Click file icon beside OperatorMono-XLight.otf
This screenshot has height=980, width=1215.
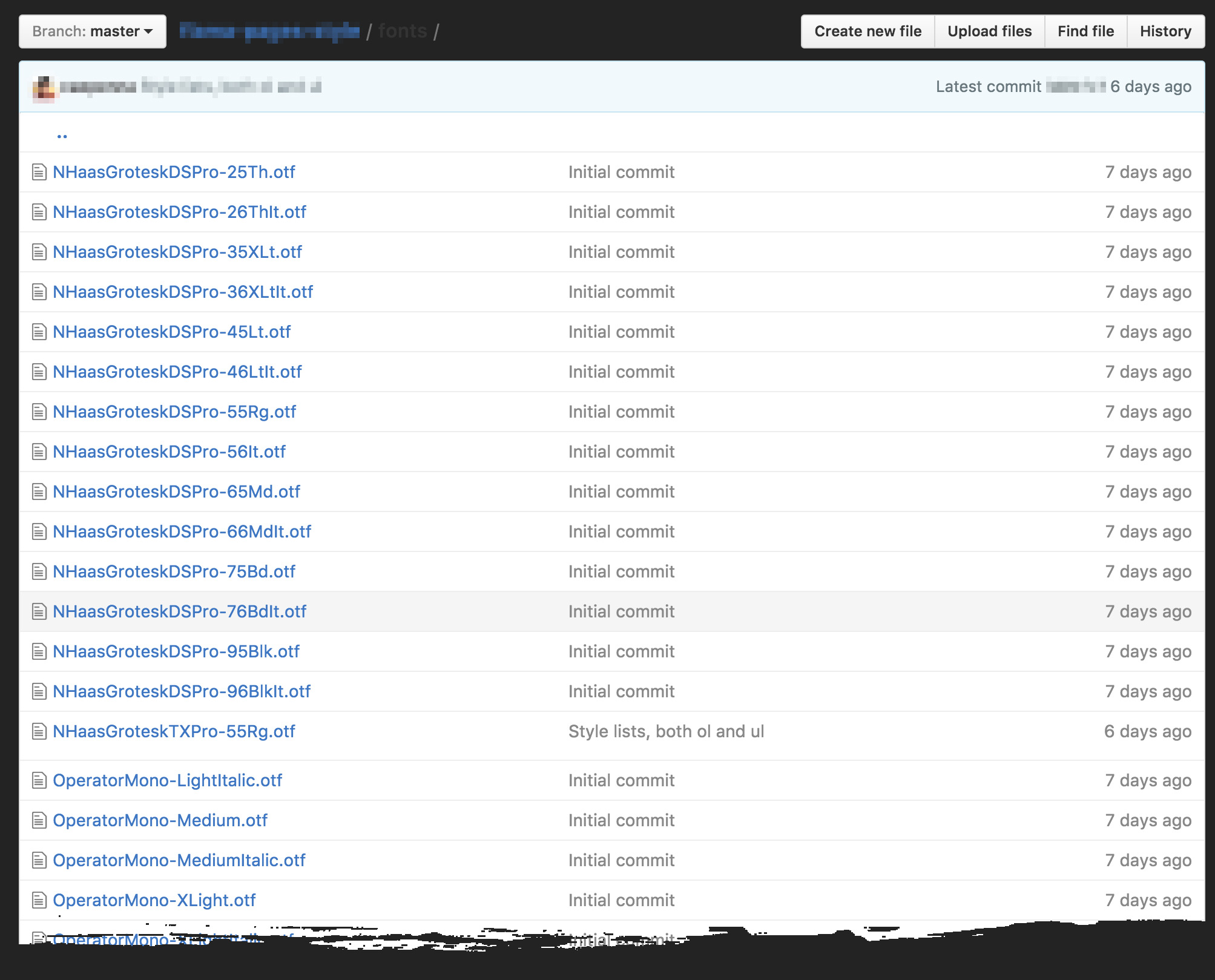tap(39, 901)
